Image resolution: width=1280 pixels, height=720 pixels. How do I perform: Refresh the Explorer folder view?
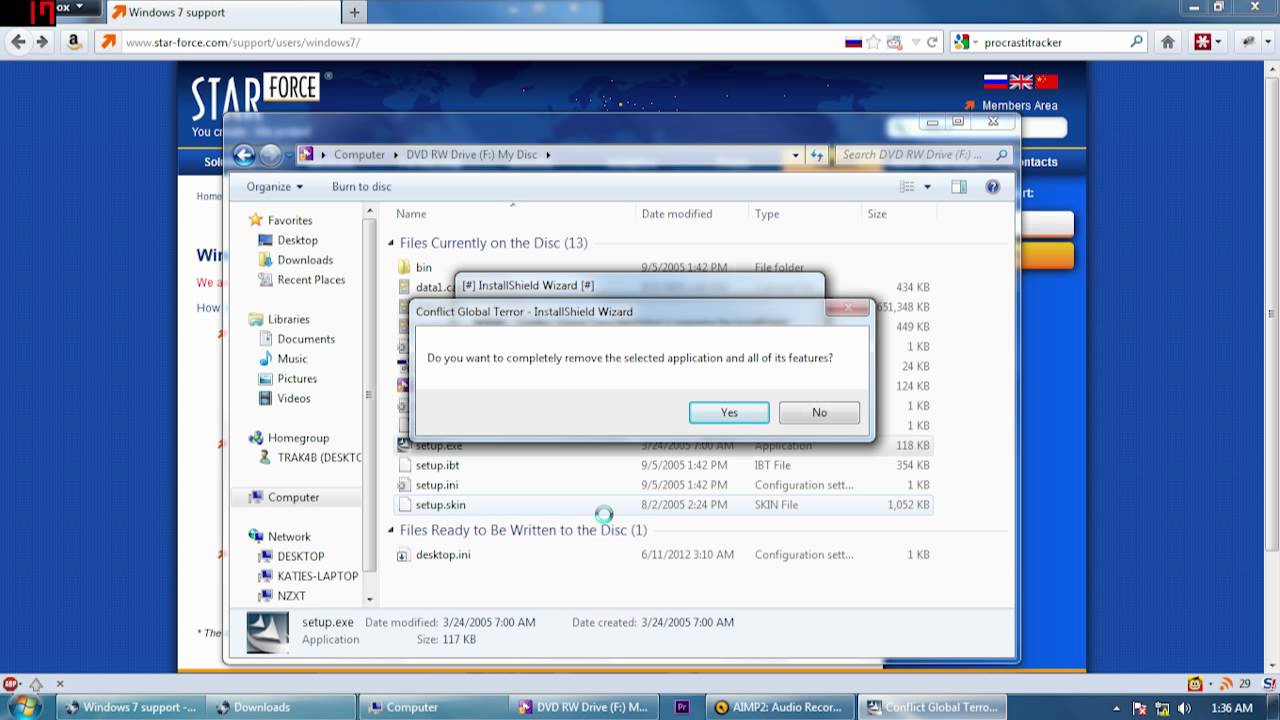817,155
